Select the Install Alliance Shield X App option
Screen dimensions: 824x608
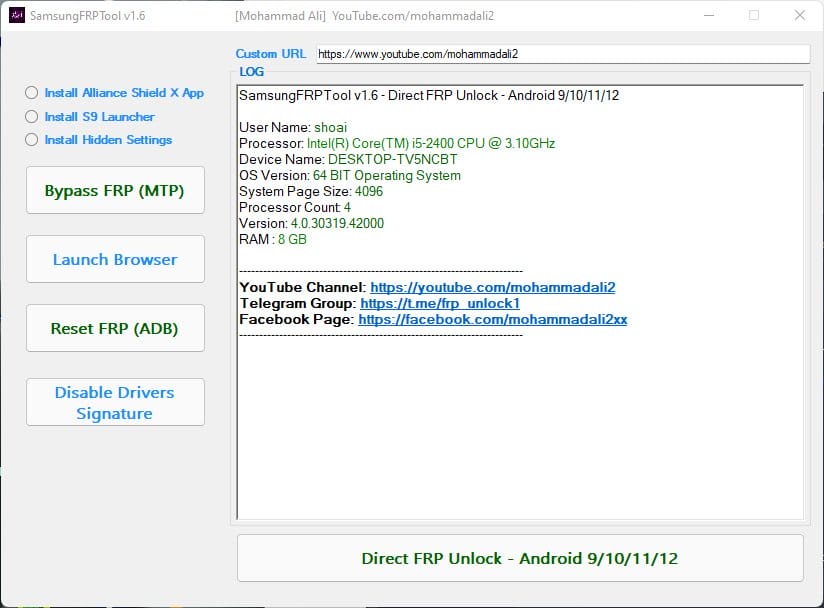31,93
